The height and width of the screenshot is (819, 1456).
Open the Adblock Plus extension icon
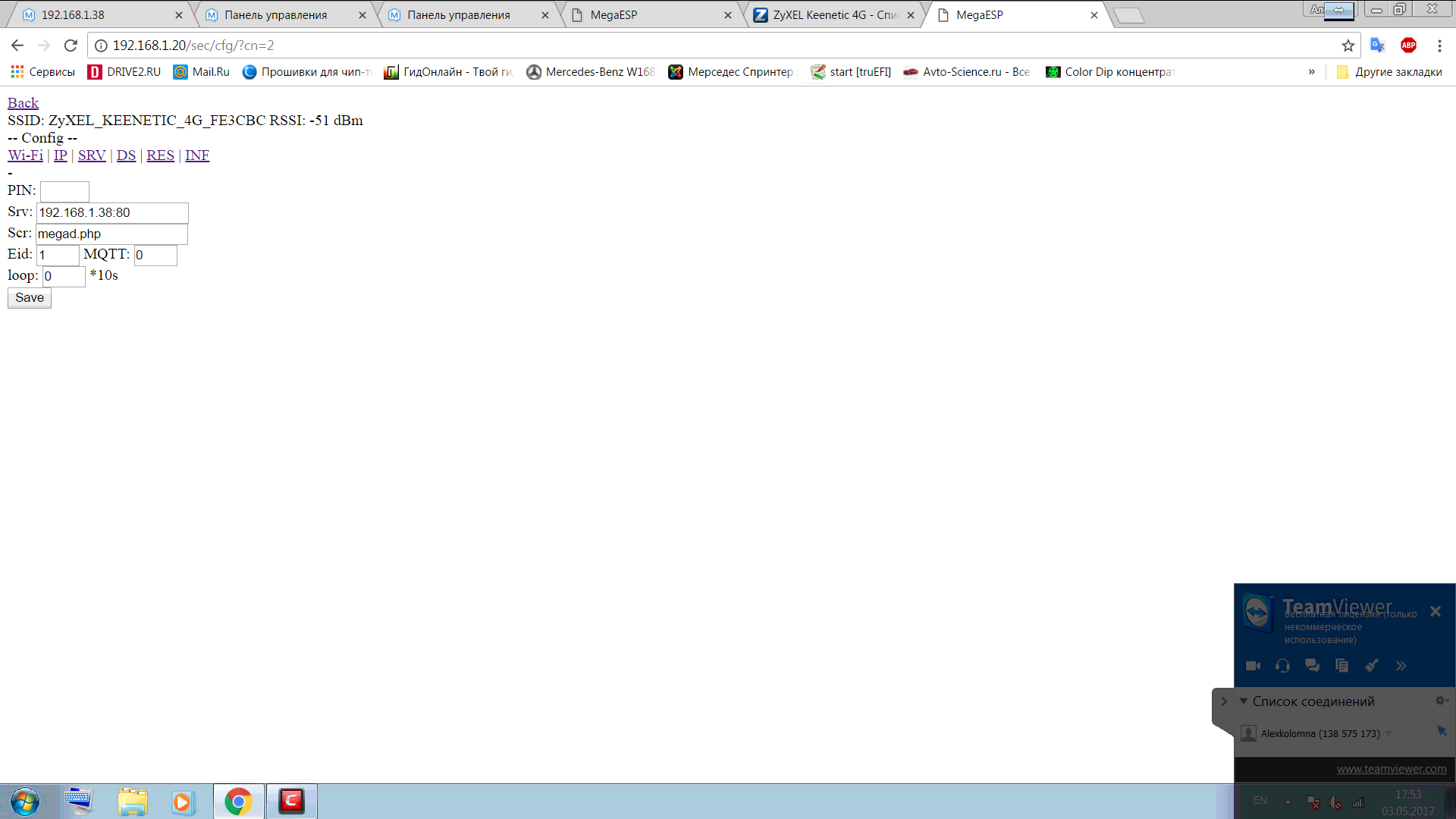click(1410, 45)
